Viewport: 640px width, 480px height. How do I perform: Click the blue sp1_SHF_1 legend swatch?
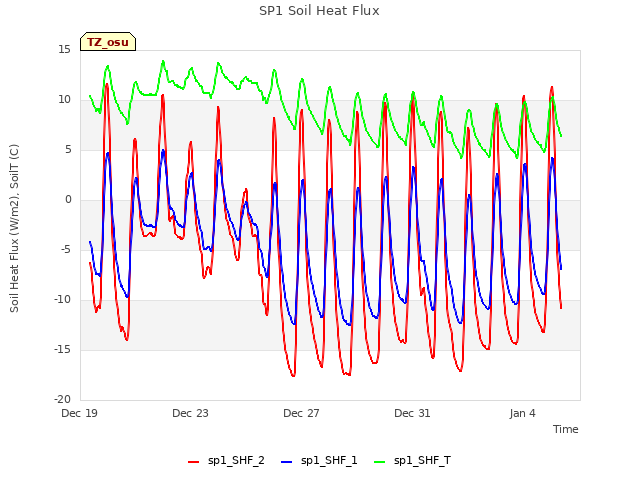point(287,462)
